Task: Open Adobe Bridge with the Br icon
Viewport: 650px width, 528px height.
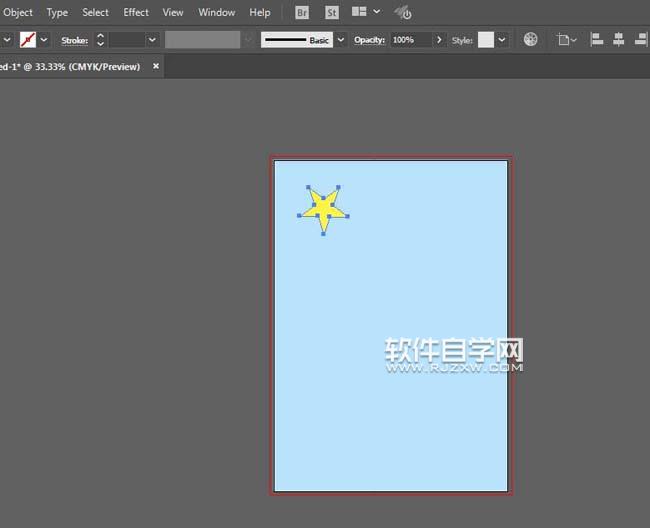Action: point(303,13)
